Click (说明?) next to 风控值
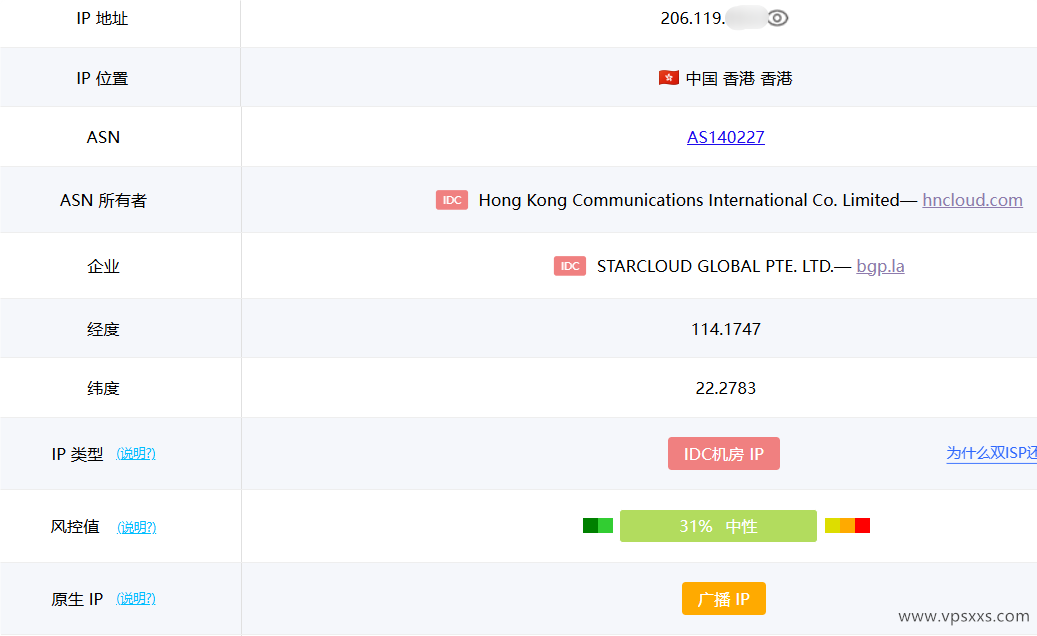Image resolution: width=1037 pixels, height=636 pixels. [x=136, y=527]
